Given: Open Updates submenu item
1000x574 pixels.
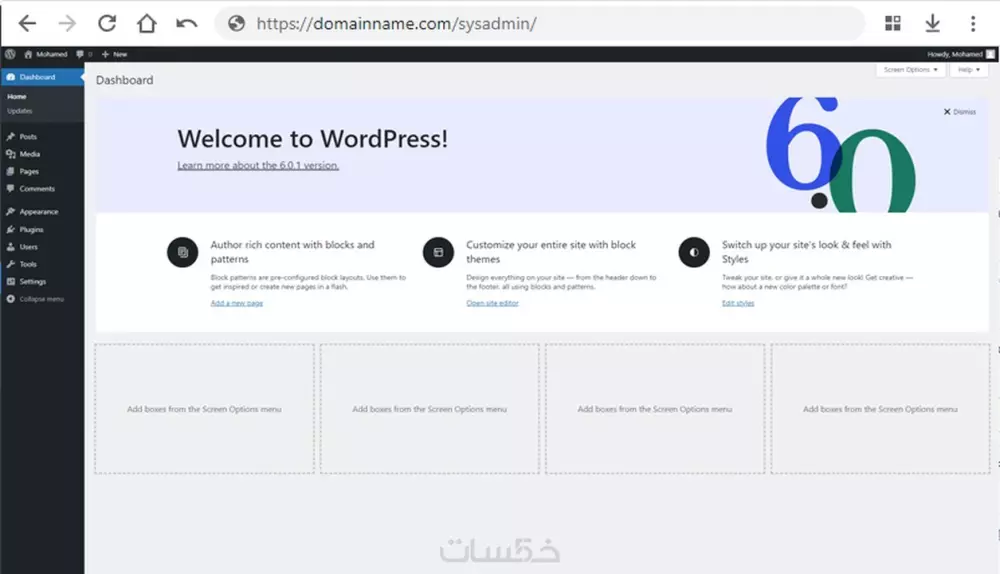Looking at the screenshot, I should pos(20,111).
